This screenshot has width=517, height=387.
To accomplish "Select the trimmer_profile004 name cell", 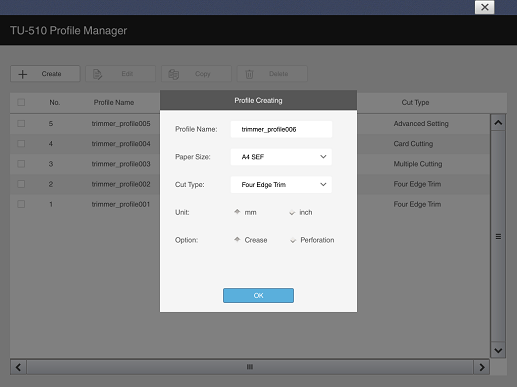I will [121, 144].
